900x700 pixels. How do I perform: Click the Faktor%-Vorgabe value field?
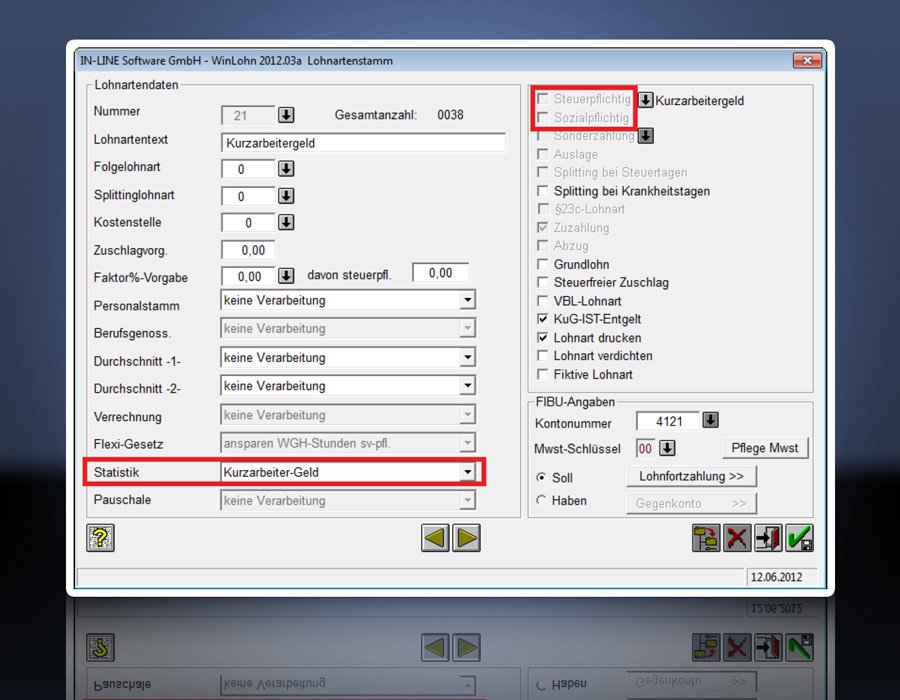point(248,277)
